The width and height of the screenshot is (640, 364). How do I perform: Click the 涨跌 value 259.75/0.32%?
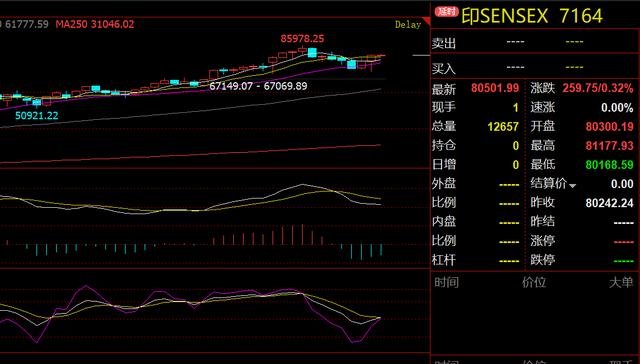[598, 88]
